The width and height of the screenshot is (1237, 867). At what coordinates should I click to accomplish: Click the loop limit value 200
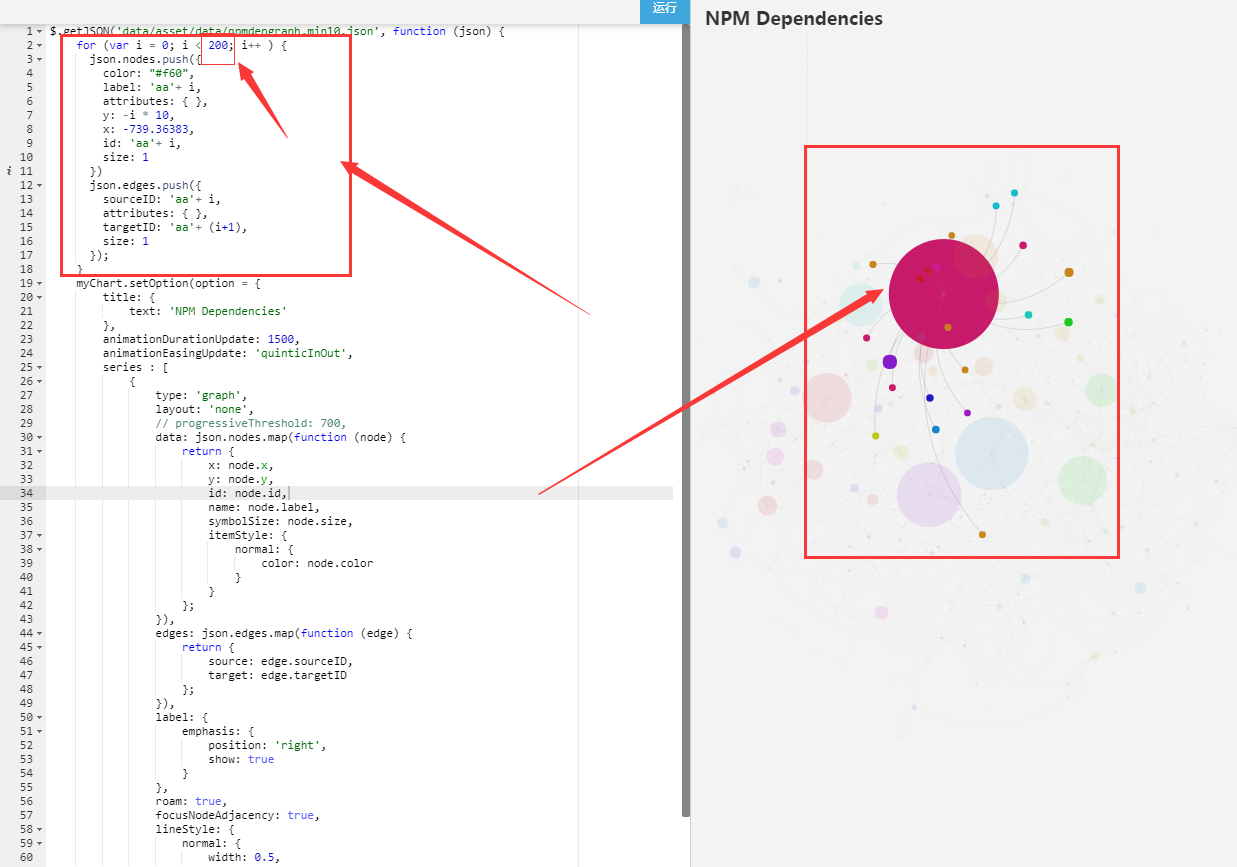click(x=219, y=45)
